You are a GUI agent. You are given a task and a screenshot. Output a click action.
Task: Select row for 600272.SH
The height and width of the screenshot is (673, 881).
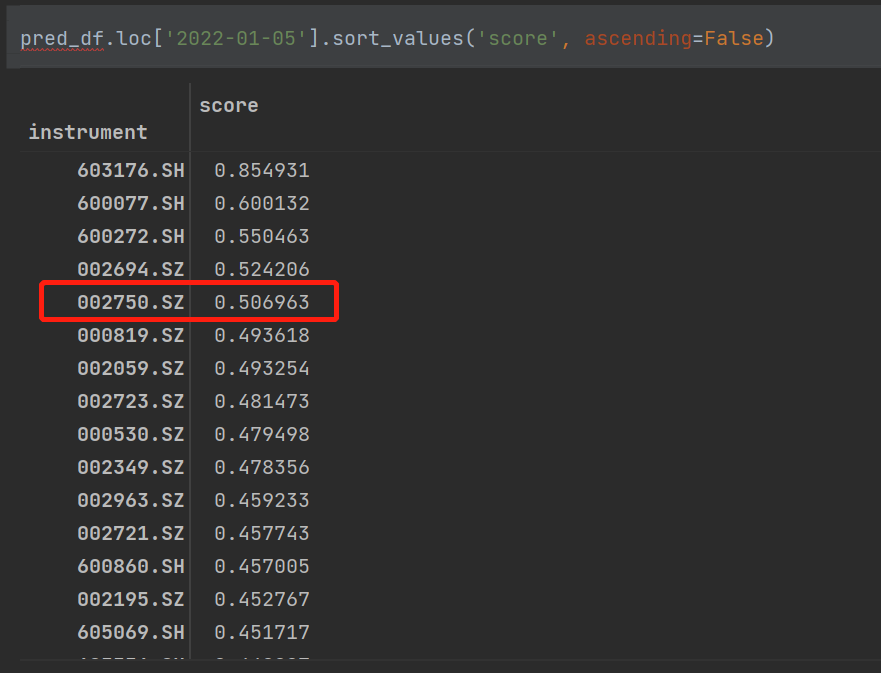point(131,236)
